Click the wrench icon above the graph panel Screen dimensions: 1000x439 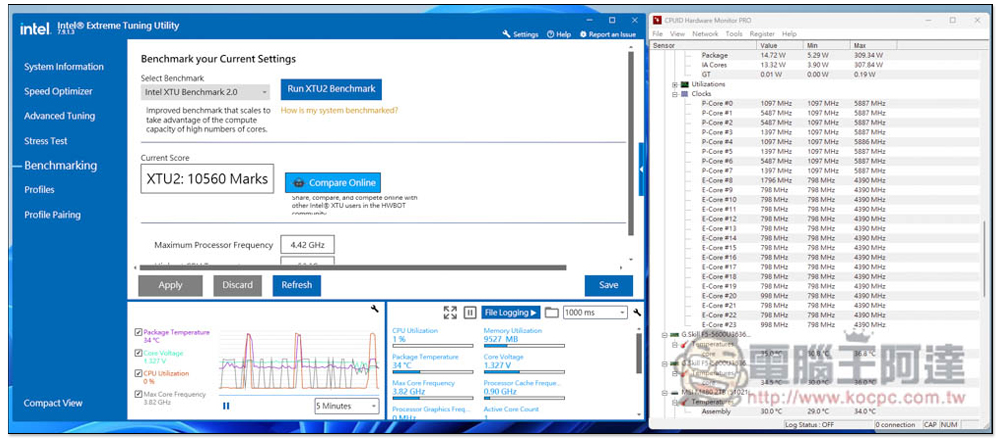click(373, 311)
